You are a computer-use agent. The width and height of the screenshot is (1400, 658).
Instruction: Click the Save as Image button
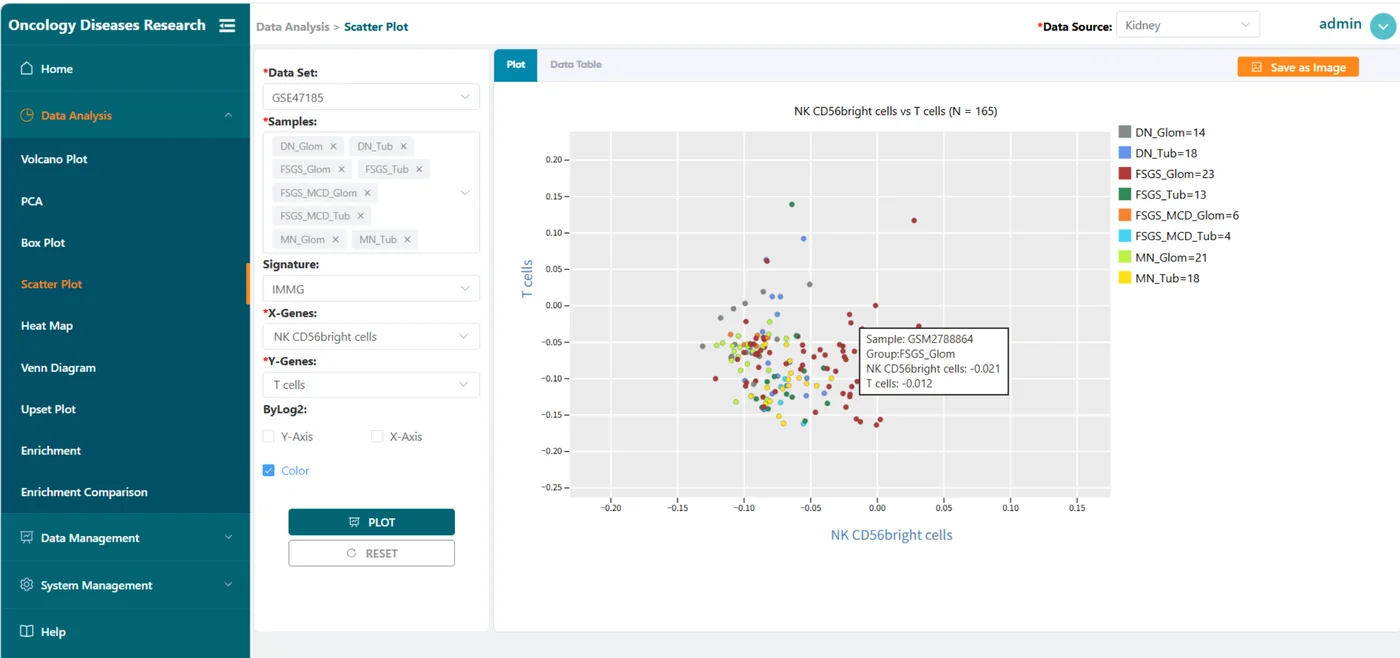[x=1298, y=67]
